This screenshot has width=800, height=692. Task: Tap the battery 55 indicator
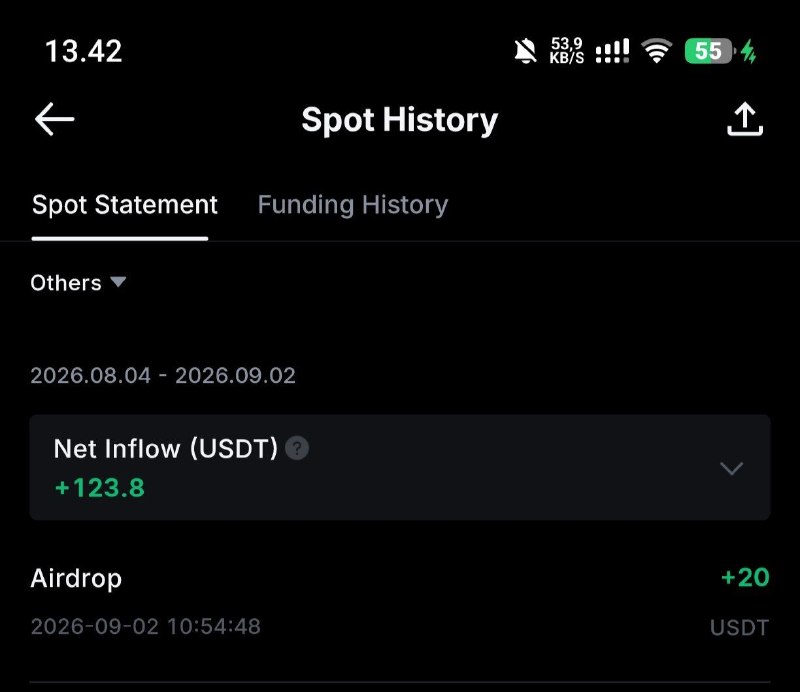(710, 51)
